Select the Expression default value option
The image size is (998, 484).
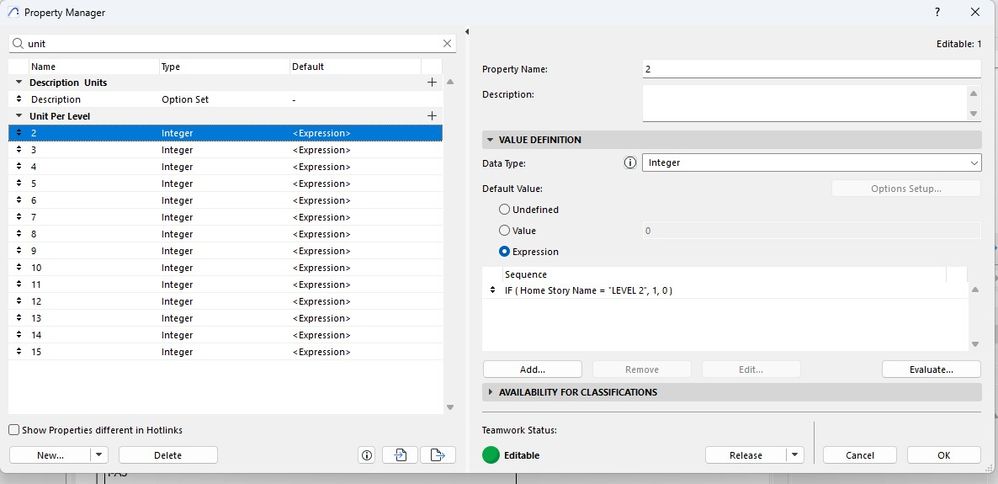tap(504, 252)
